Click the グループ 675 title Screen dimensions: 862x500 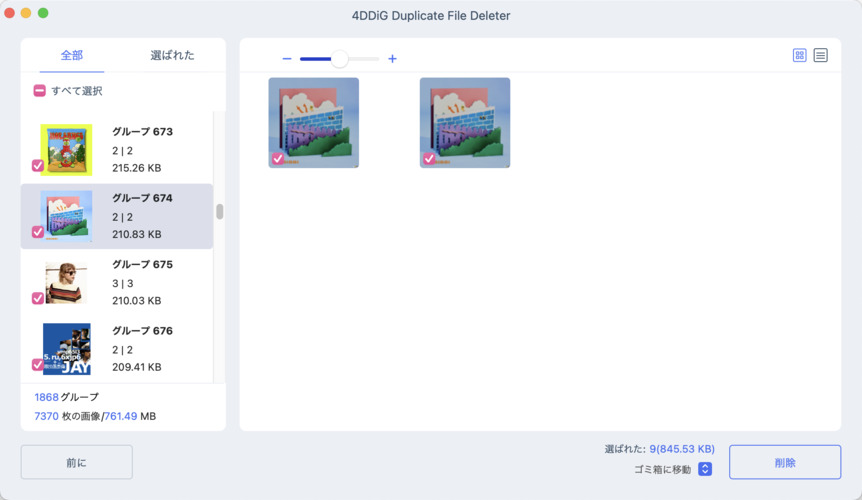(x=142, y=264)
